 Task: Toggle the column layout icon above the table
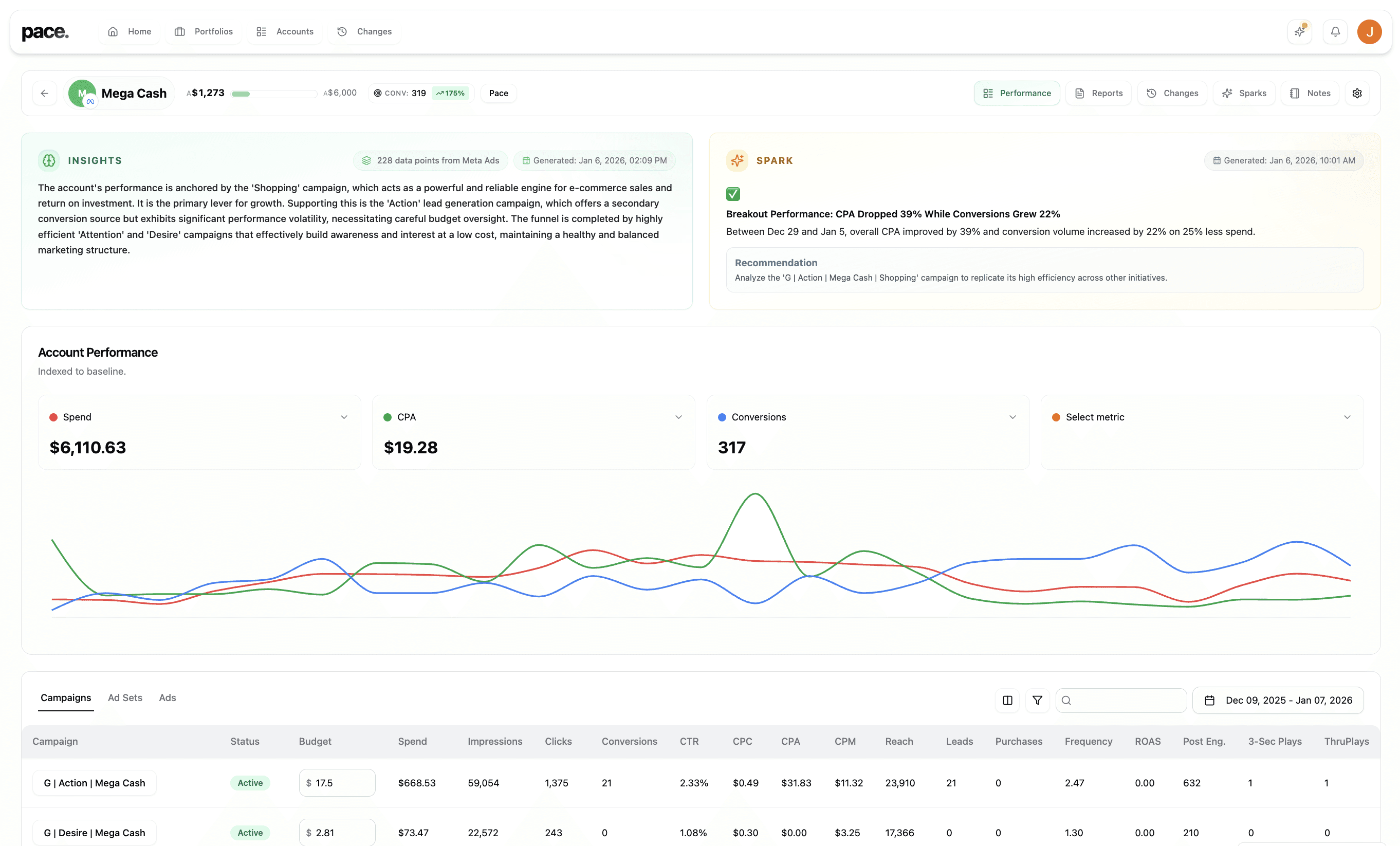(1007, 700)
